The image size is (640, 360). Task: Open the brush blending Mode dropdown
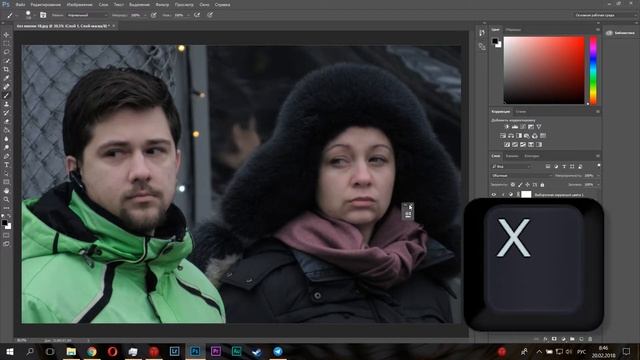(87, 15)
